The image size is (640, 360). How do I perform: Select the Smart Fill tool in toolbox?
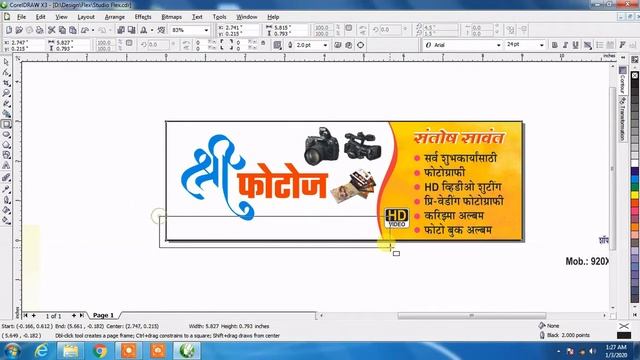coord(6,113)
